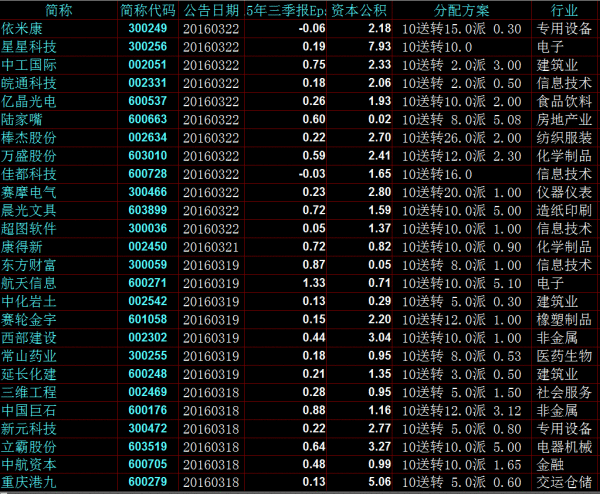Select stock name 康得新
The image size is (600, 494).
22,247
